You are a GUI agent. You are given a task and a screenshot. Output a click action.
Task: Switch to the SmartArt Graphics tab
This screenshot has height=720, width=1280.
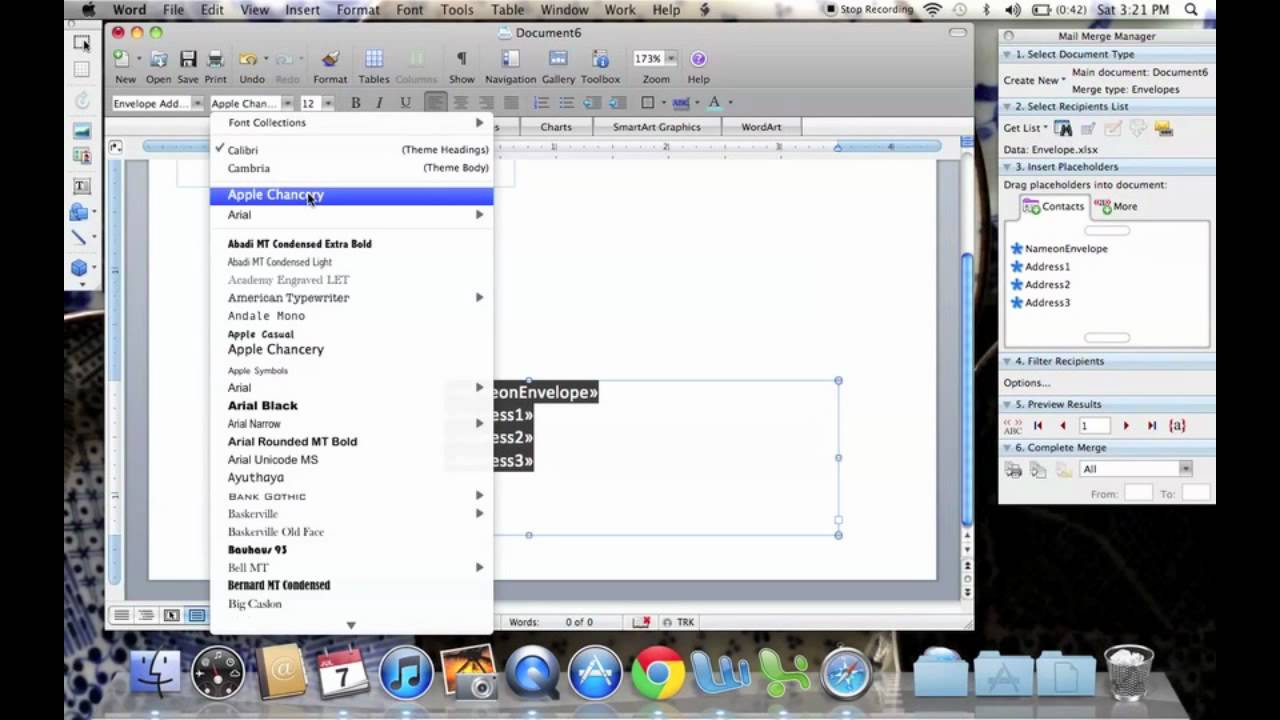[x=657, y=127]
